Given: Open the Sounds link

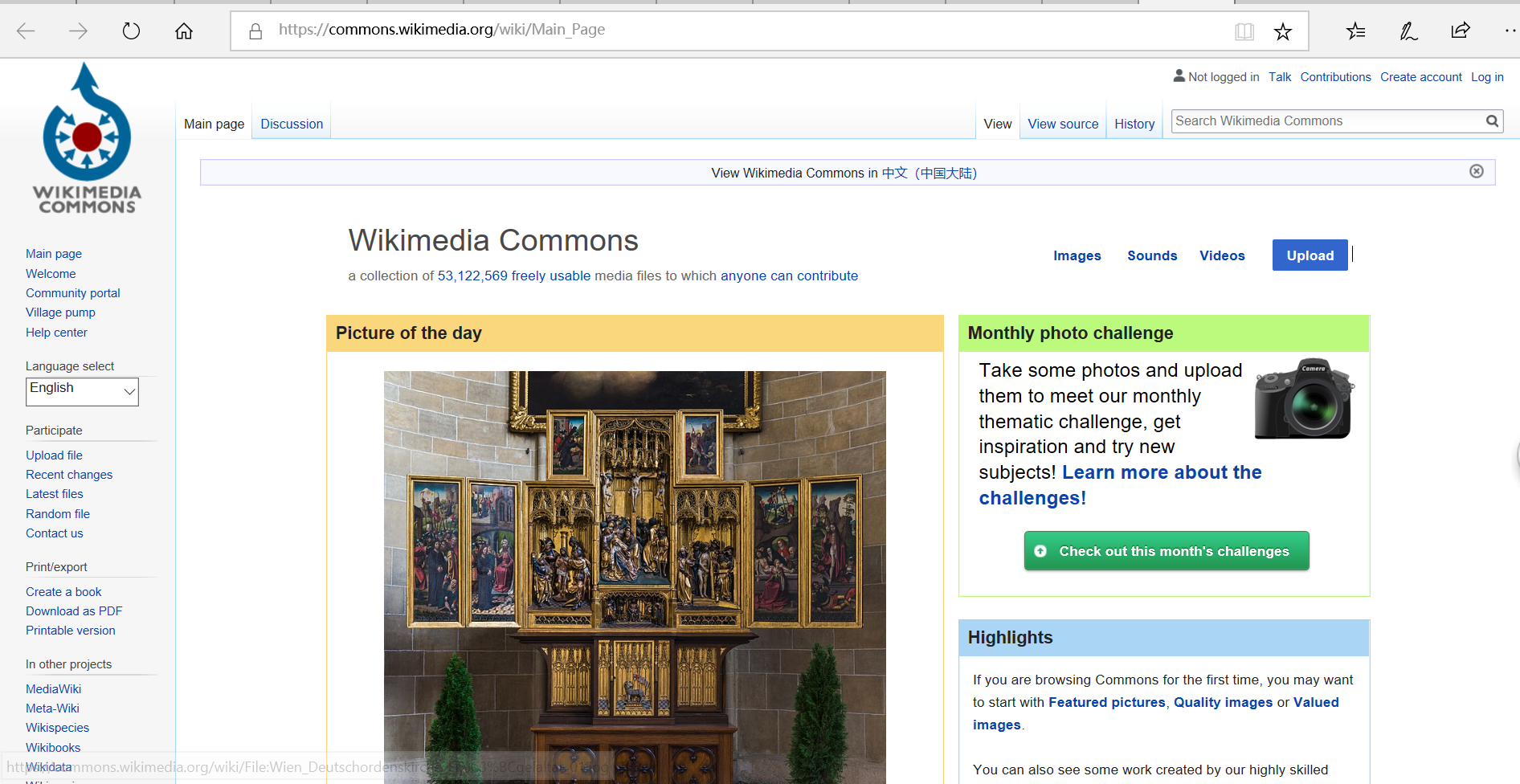Looking at the screenshot, I should pos(1152,255).
